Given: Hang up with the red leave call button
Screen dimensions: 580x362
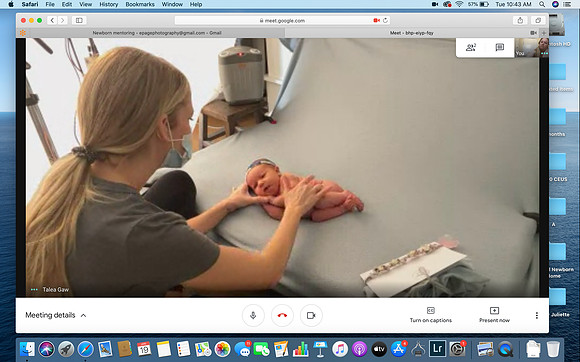Looking at the screenshot, I should [x=282, y=315].
